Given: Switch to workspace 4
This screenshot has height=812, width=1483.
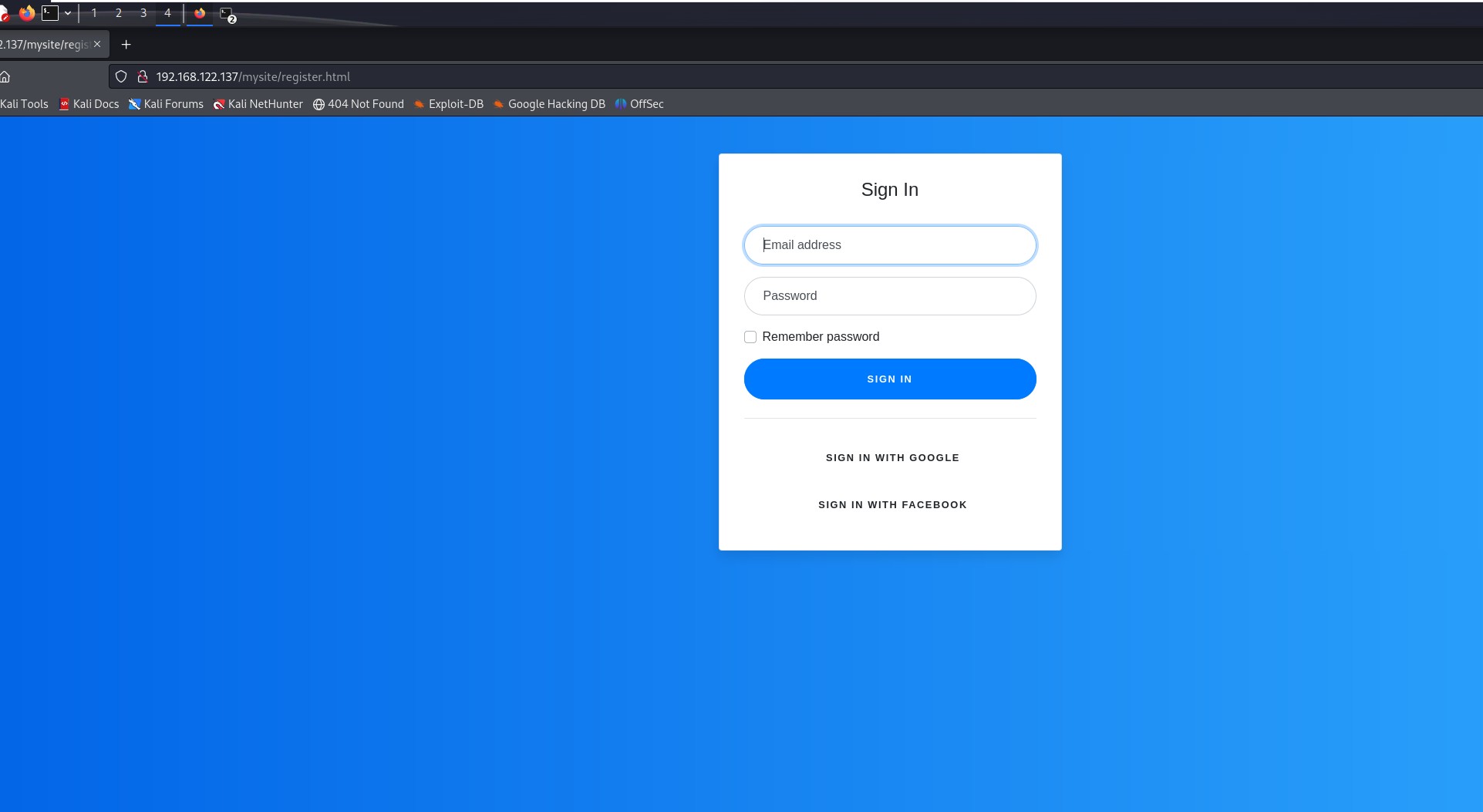Looking at the screenshot, I should (167, 13).
